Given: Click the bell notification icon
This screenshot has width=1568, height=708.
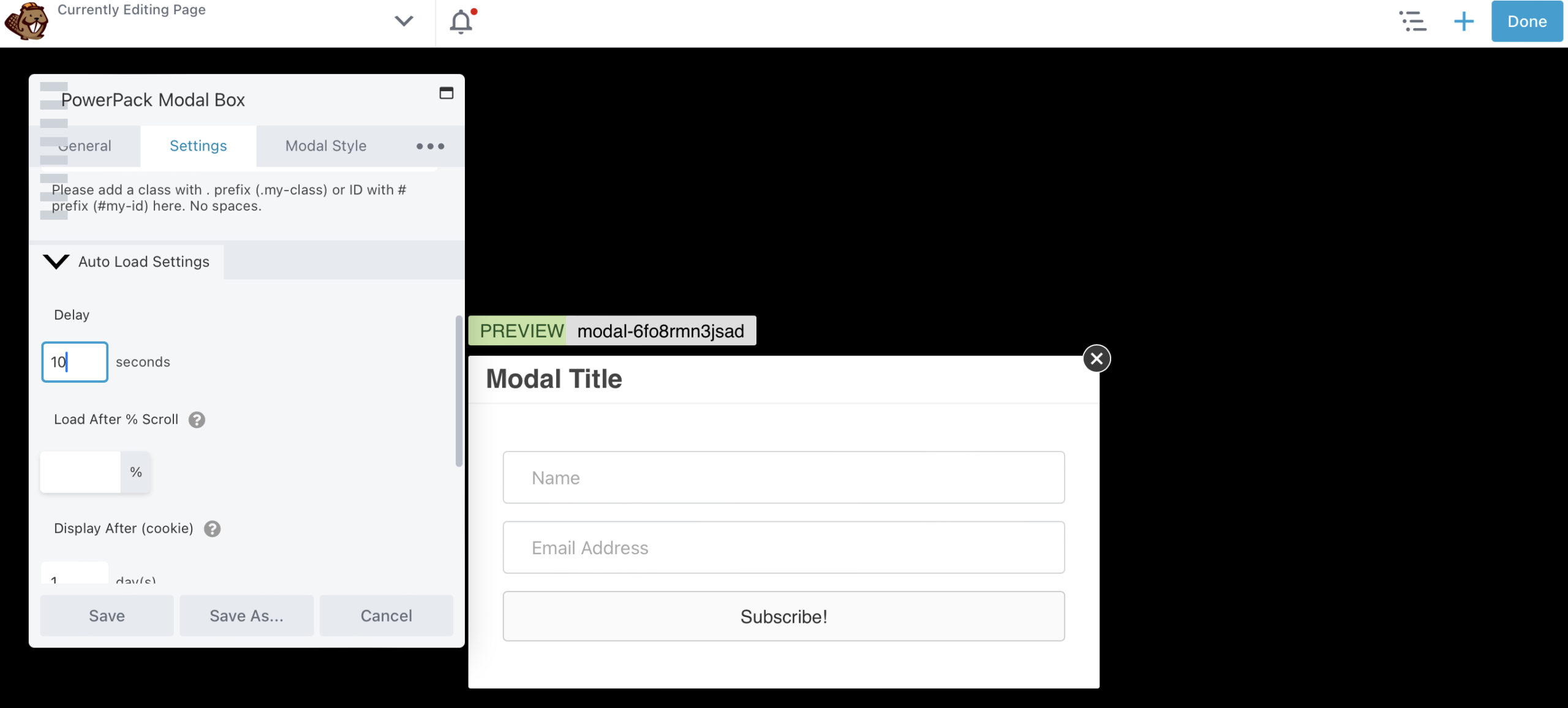Looking at the screenshot, I should tap(462, 21).
